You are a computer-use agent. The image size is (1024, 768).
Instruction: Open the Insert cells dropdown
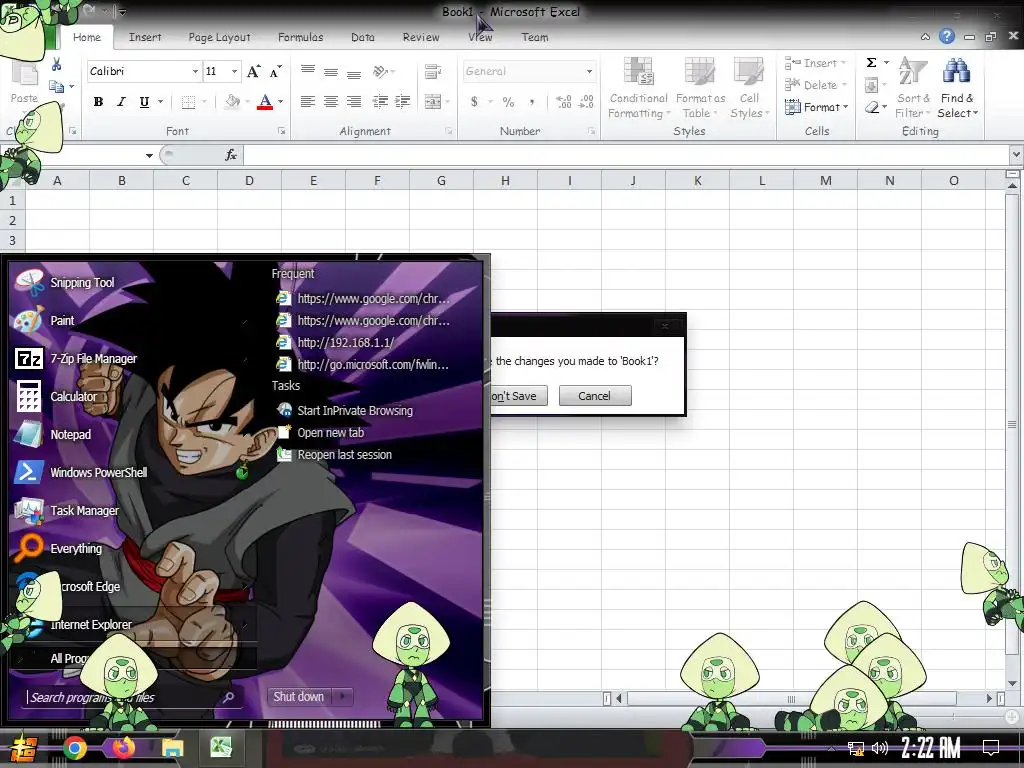(x=816, y=63)
